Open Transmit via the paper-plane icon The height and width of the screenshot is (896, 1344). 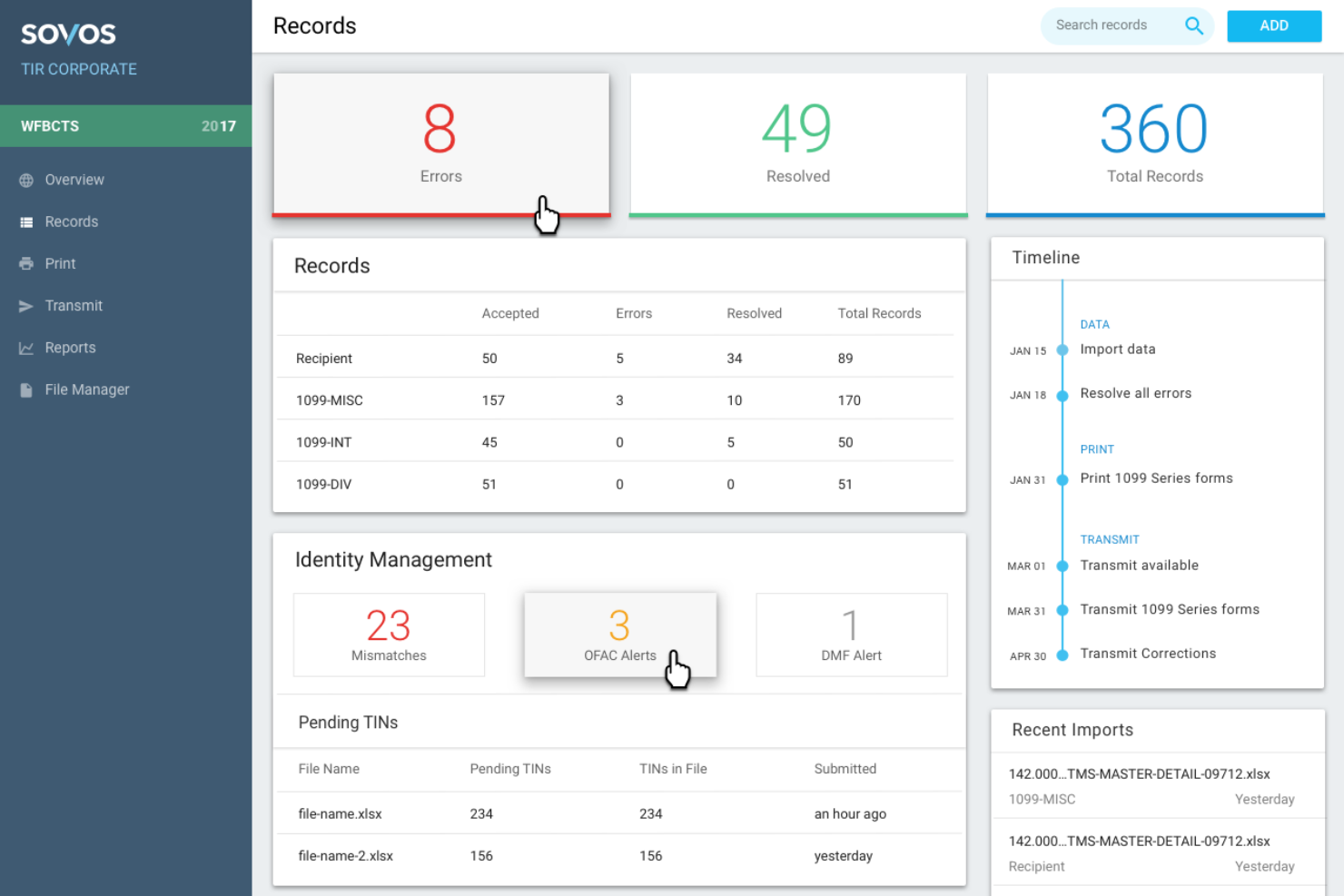(x=26, y=306)
